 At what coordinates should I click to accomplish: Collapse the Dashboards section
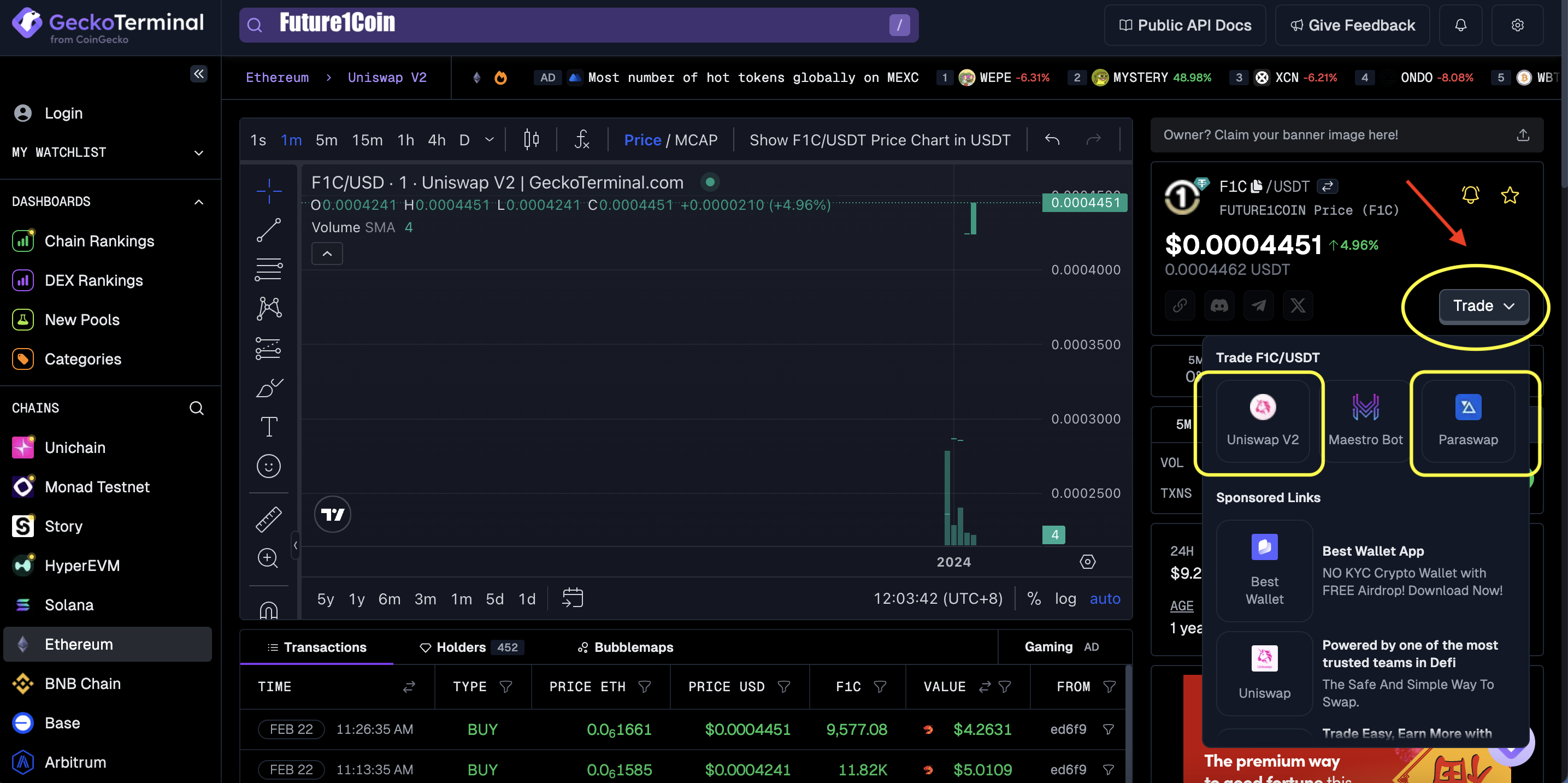[198, 202]
